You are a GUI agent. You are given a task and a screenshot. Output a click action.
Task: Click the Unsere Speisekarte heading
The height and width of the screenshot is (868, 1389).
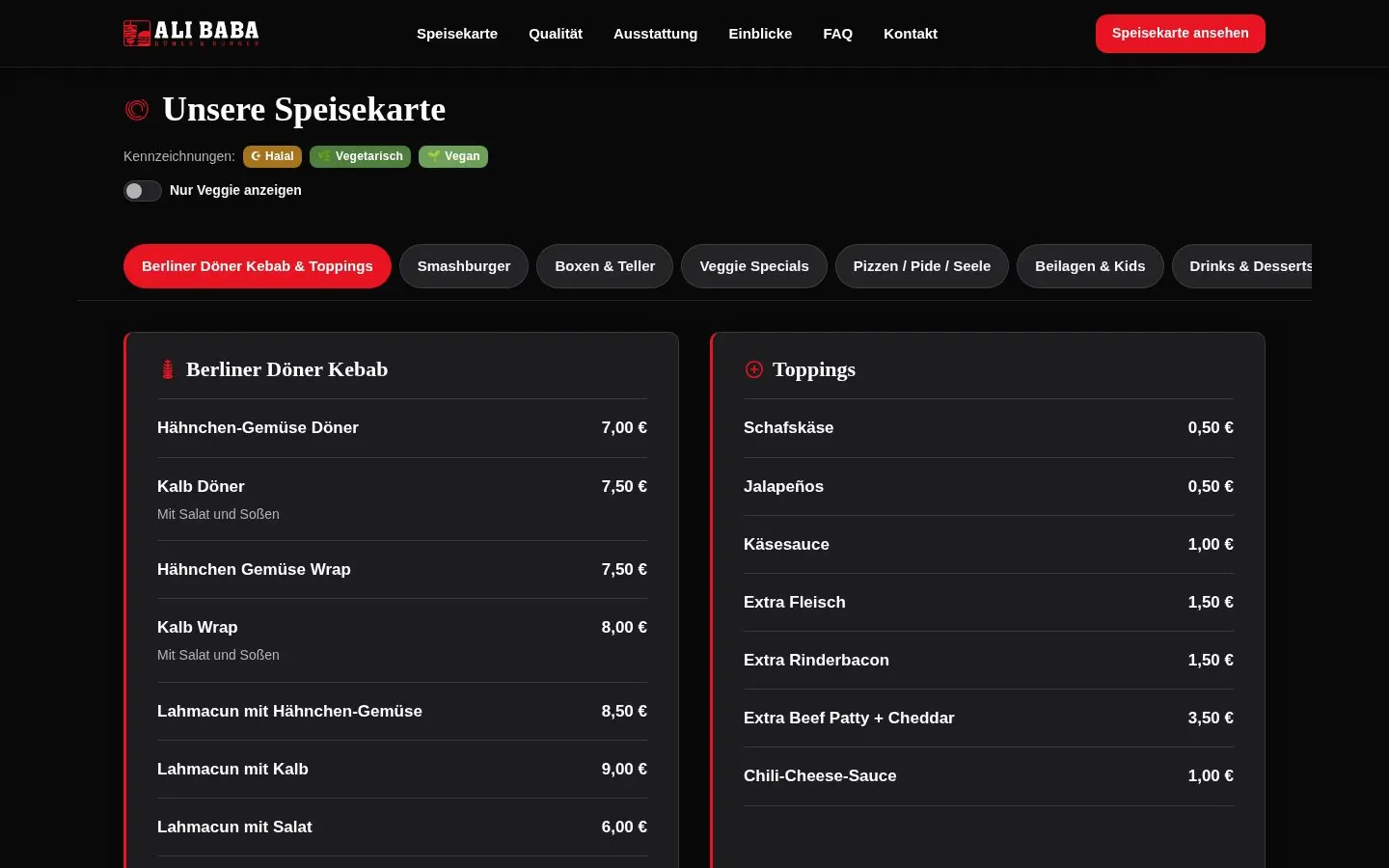[304, 110]
